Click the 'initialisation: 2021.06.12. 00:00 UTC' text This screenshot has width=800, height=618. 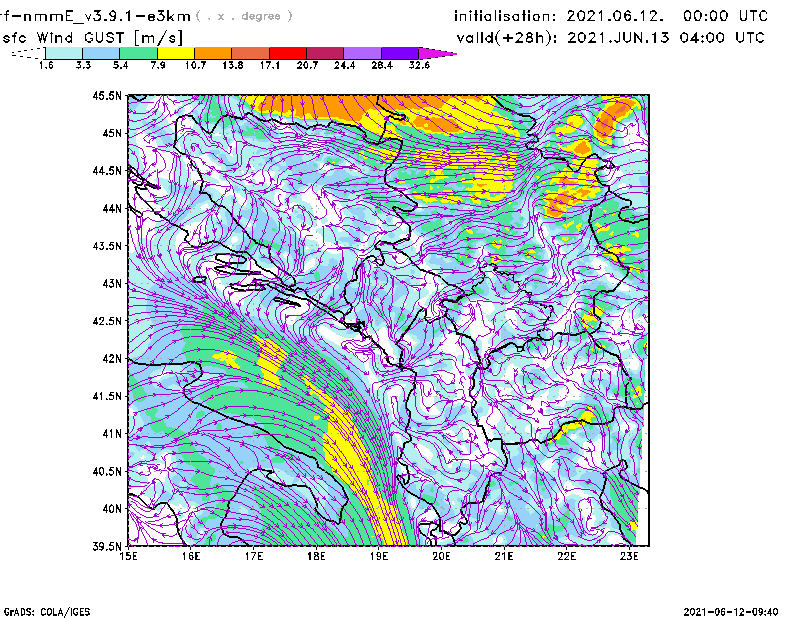coord(611,16)
